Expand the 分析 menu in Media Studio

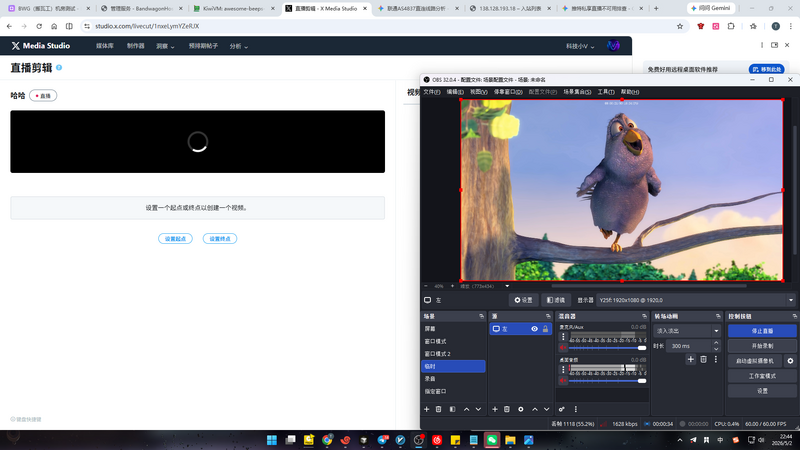239,46
